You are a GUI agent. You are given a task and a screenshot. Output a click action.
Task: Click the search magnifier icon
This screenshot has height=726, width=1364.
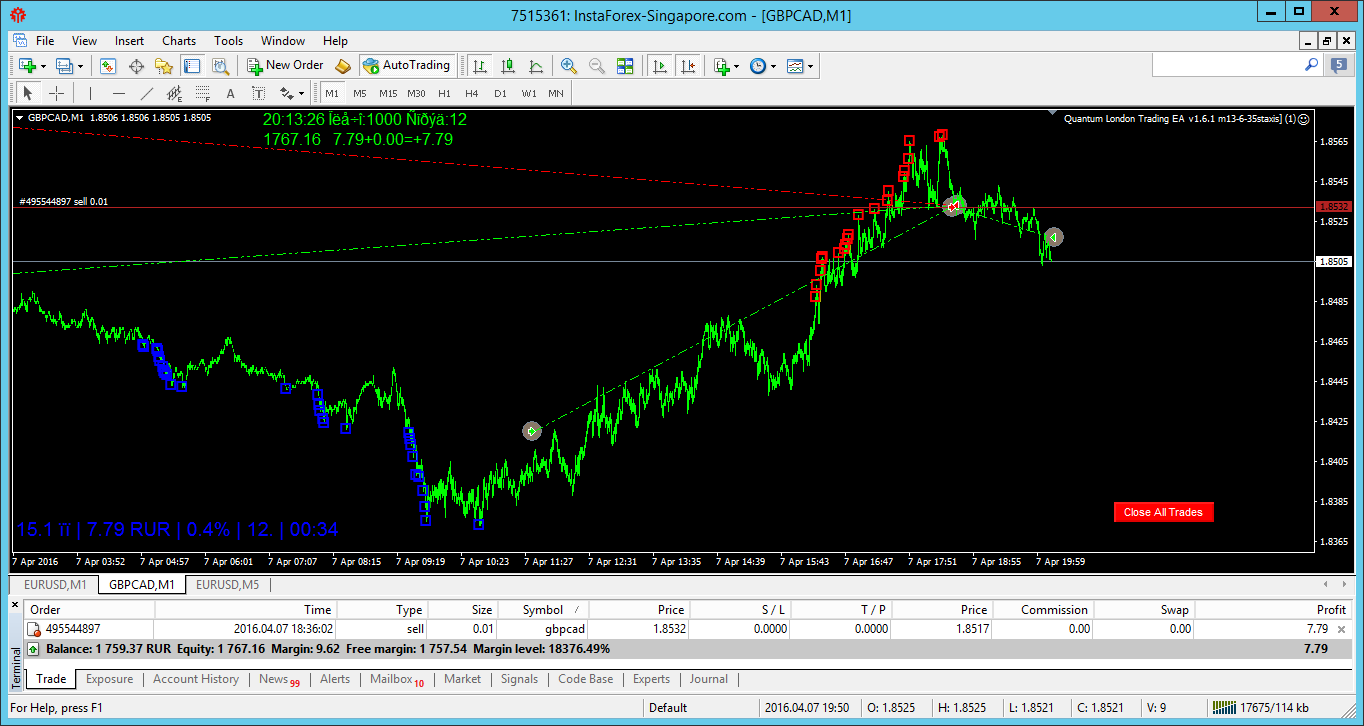tap(1311, 64)
